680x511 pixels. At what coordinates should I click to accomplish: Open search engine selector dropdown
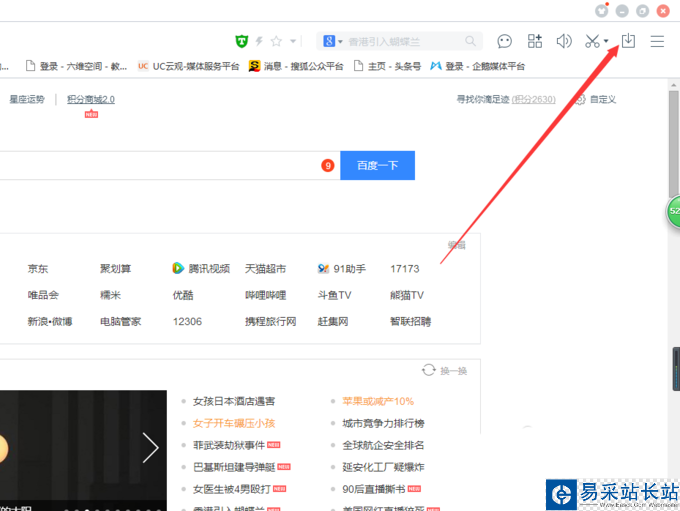(333, 42)
